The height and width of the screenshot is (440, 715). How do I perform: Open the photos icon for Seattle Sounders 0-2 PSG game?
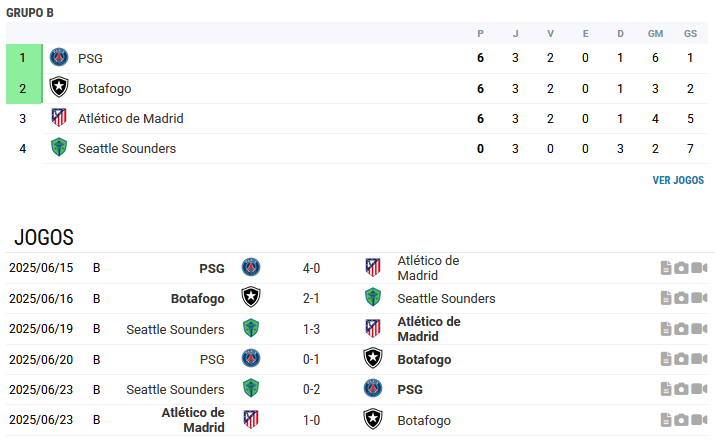(x=681, y=389)
